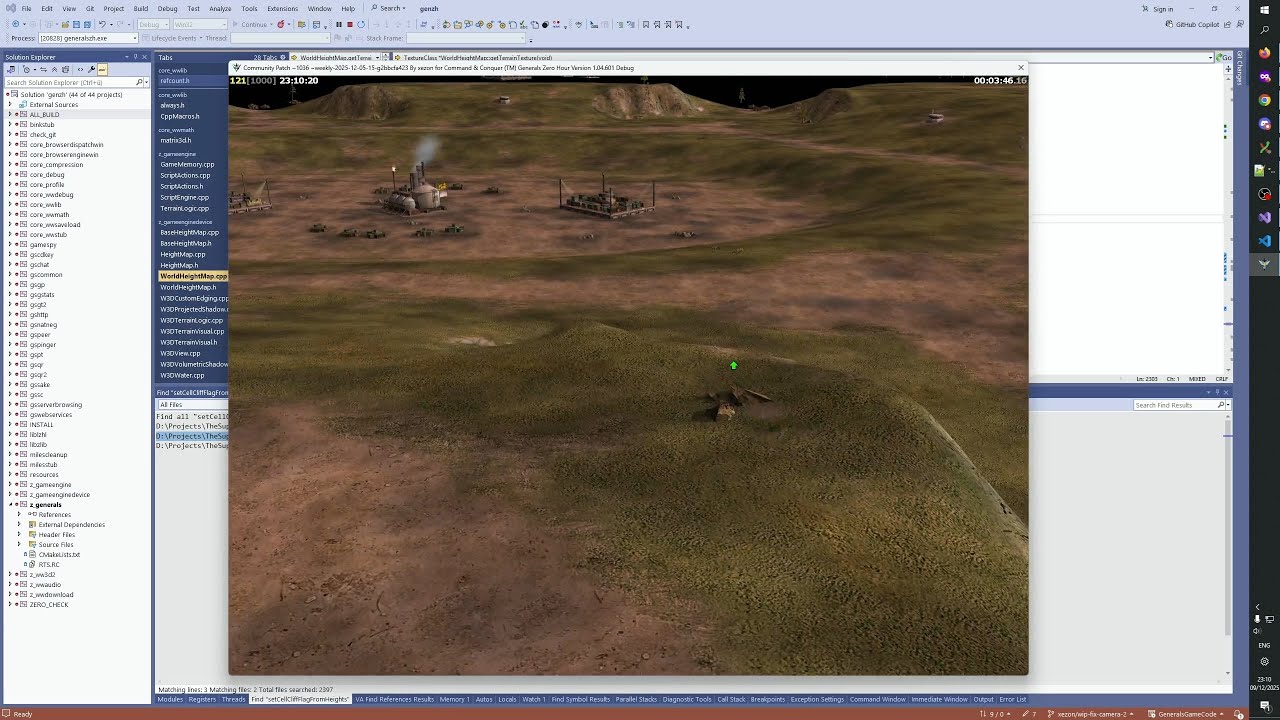Click the Navigate Backward toolbar icon
Viewport: 1280px width, 720px height.
[x=15, y=24]
